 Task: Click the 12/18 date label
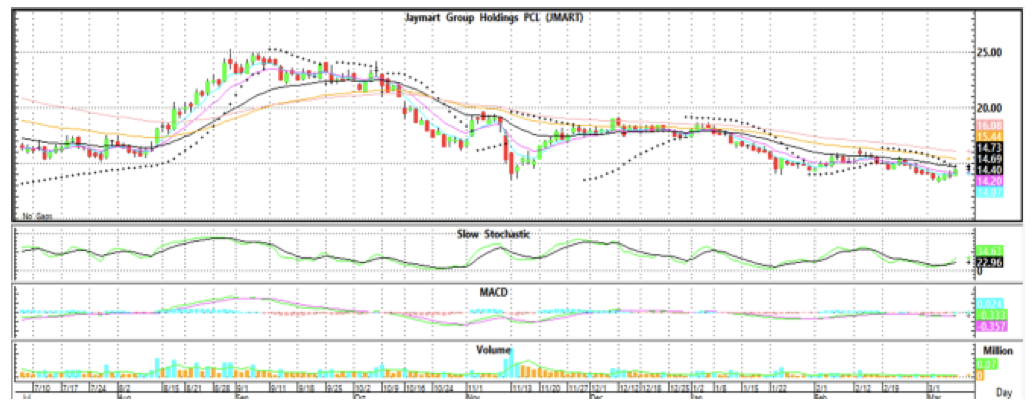click(x=652, y=388)
